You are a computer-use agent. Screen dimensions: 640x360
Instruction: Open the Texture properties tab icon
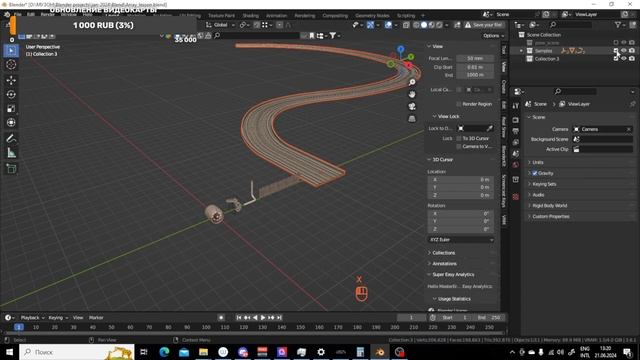(516, 197)
